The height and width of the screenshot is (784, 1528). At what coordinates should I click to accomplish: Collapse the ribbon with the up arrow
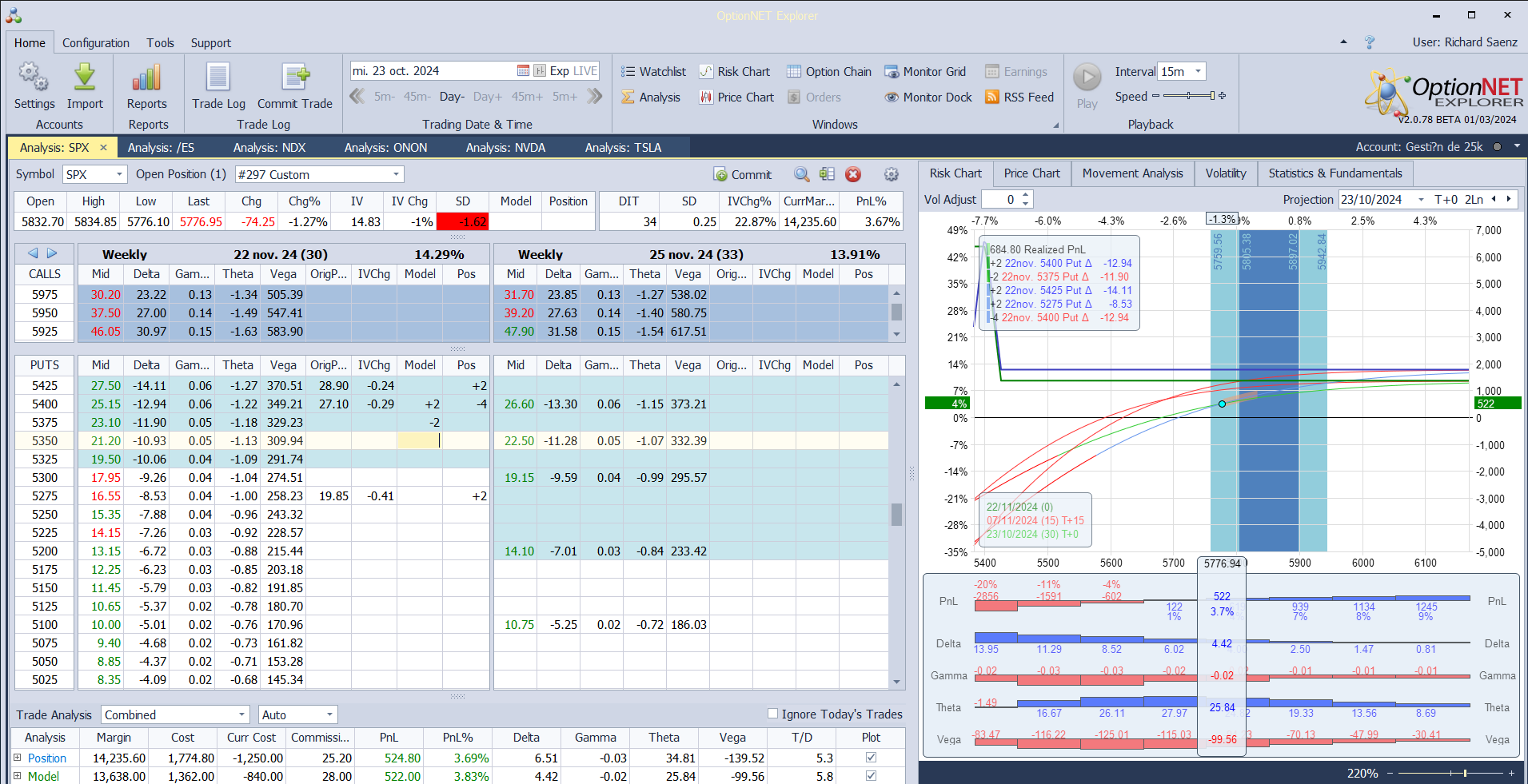click(1343, 42)
